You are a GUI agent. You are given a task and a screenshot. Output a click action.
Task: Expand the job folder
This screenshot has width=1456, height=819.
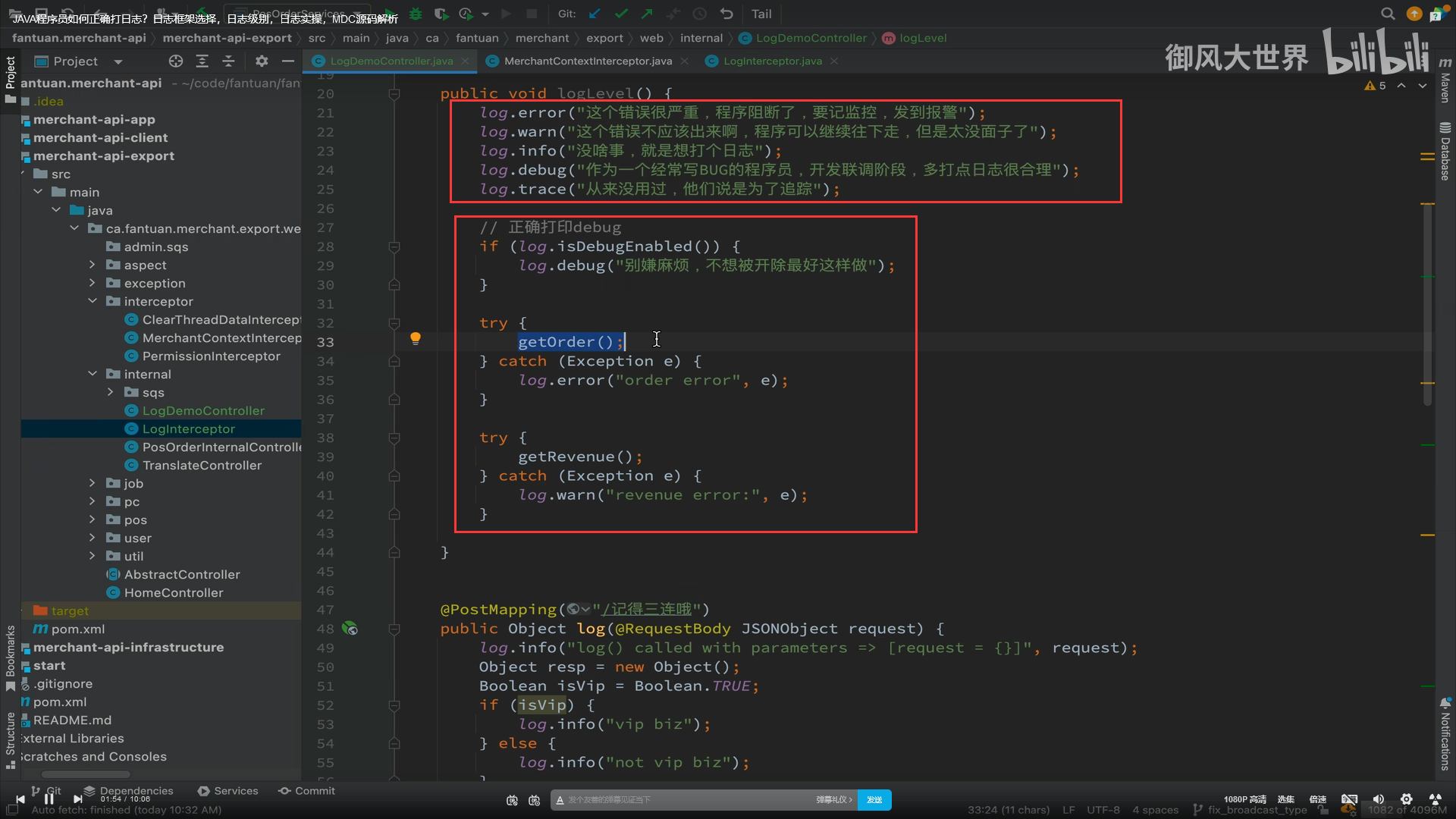coord(93,483)
